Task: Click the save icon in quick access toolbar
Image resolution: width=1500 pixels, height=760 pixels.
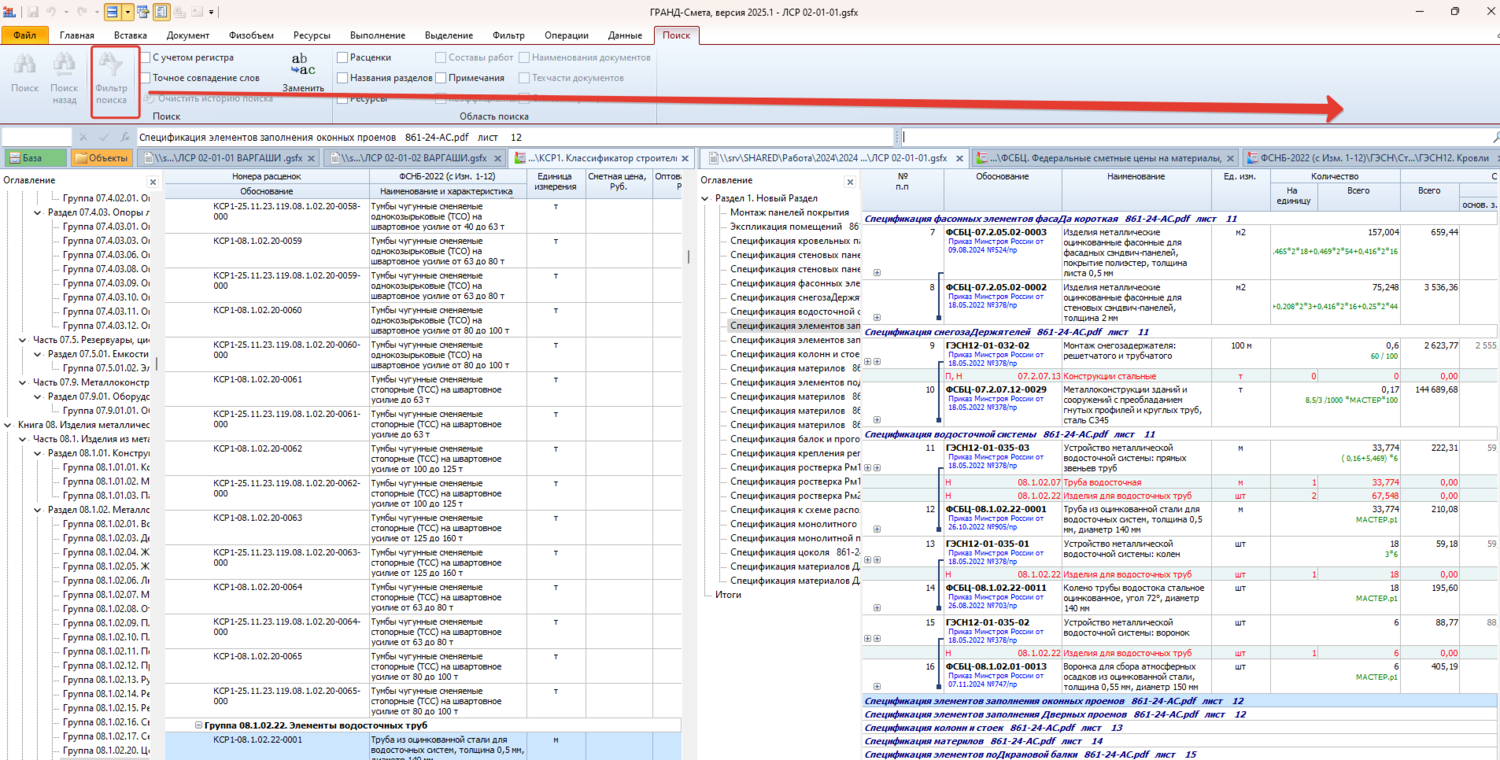Action: [x=32, y=11]
